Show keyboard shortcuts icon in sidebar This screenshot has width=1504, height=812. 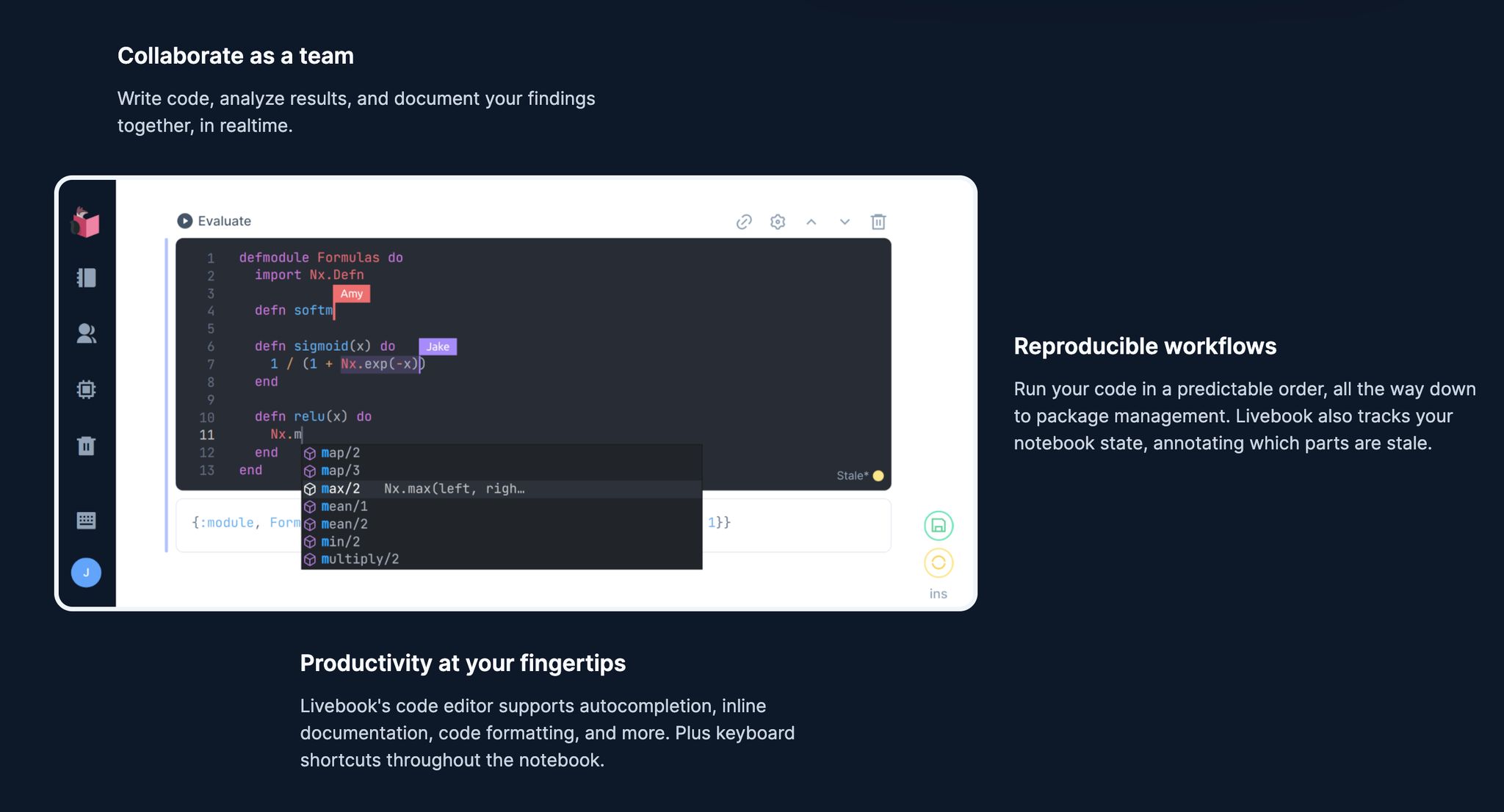[86, 521]
